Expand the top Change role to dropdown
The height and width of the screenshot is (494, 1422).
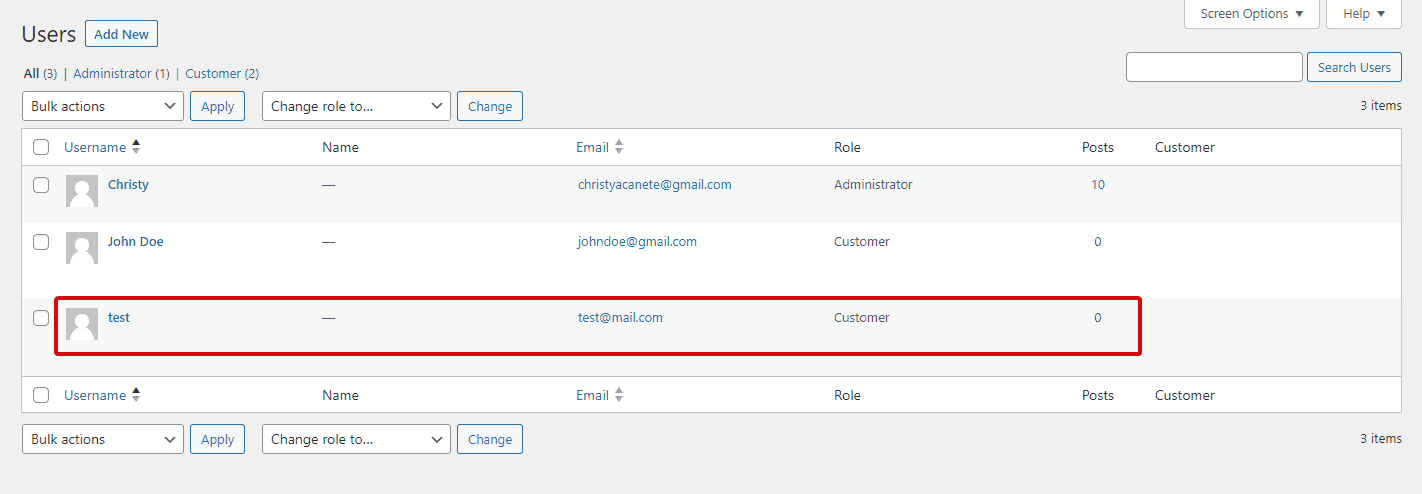[x=356, y=106]
